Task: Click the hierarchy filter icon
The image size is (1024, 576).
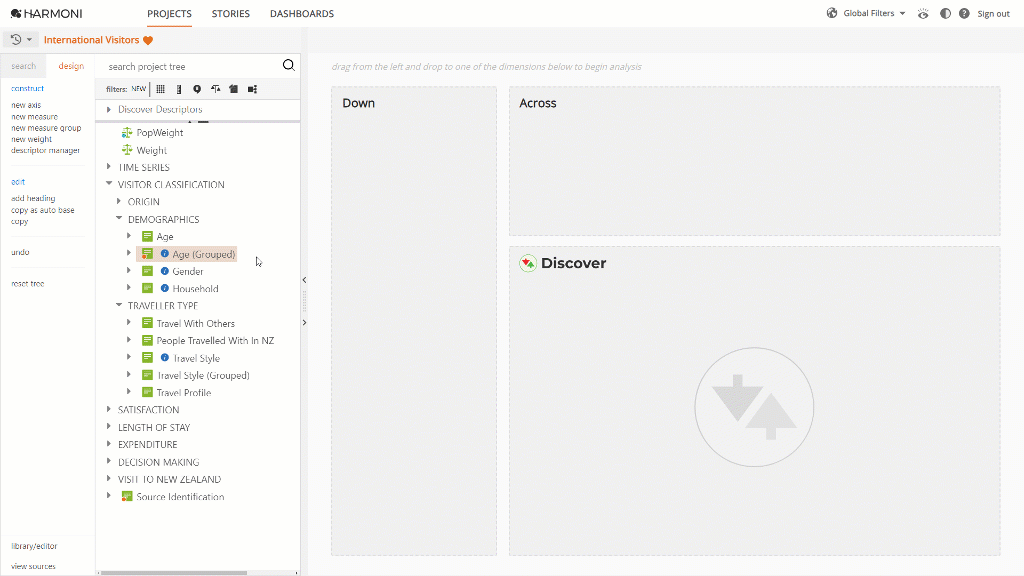Action: (x=252, y=89)
